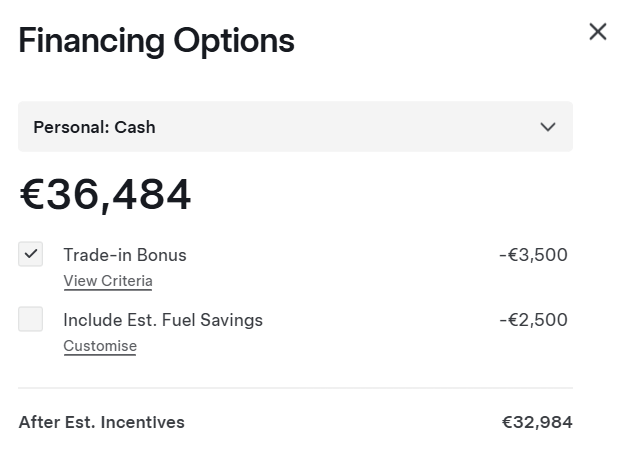Click the €32,984 total after incentives
This screenshot has width=627, height=455.
tap(537, 422)
